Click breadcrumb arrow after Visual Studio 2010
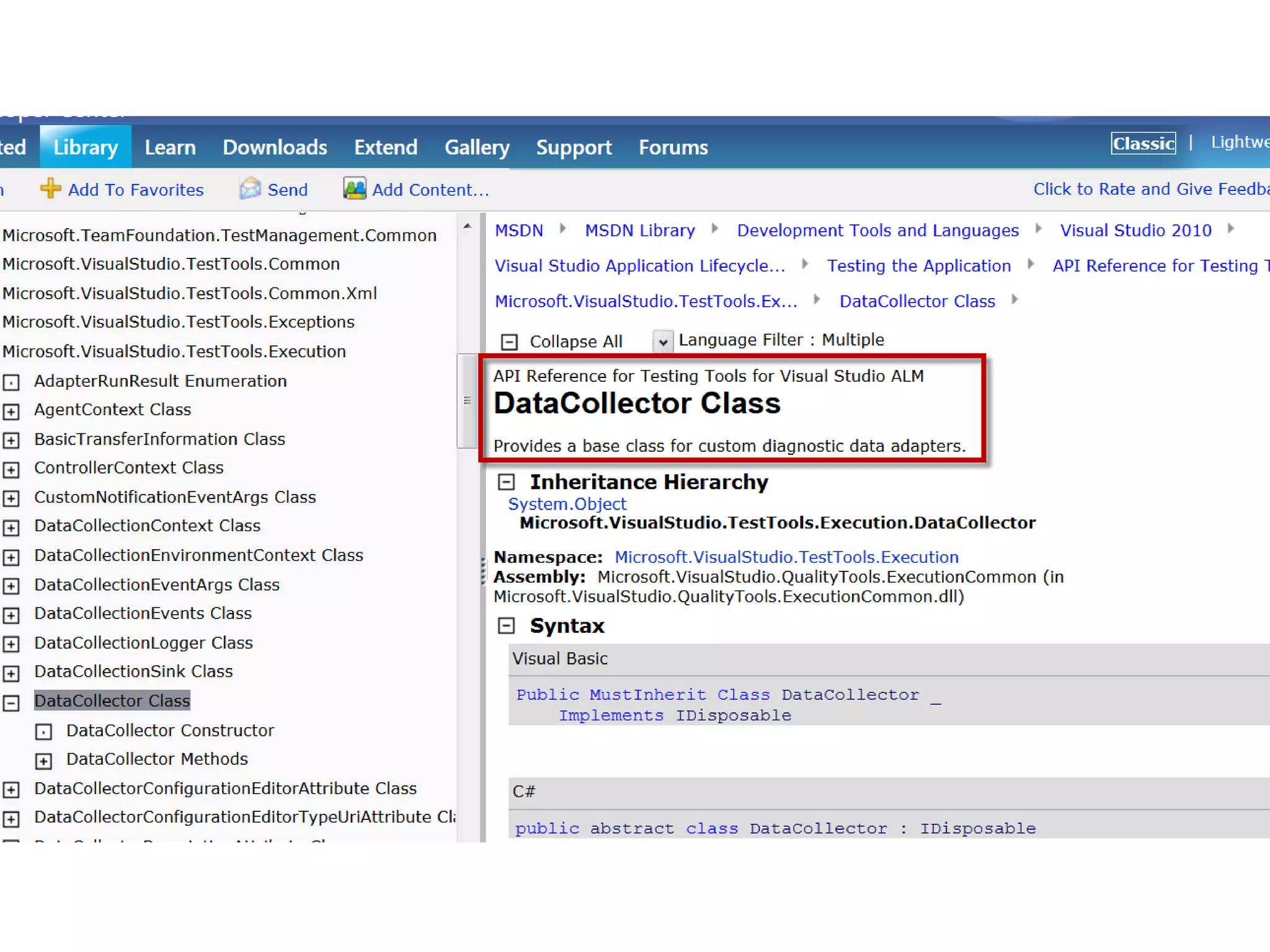This screenshot has width=1270, height=952. (1231, 229)
